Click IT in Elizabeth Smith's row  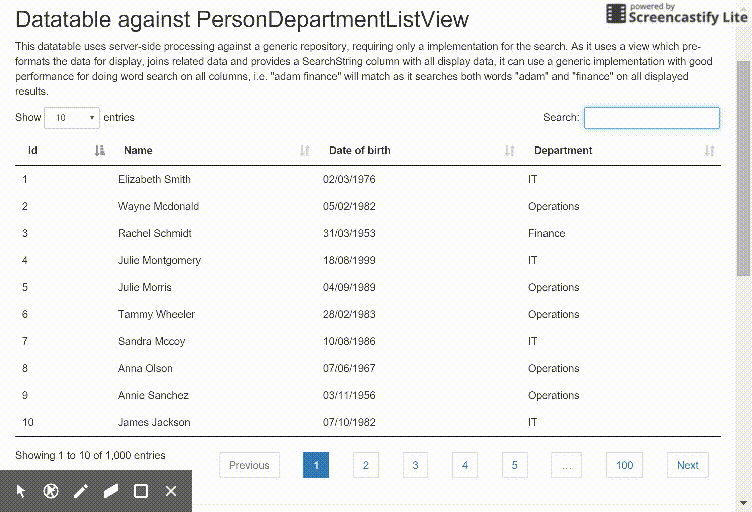[x=533, y=179]
